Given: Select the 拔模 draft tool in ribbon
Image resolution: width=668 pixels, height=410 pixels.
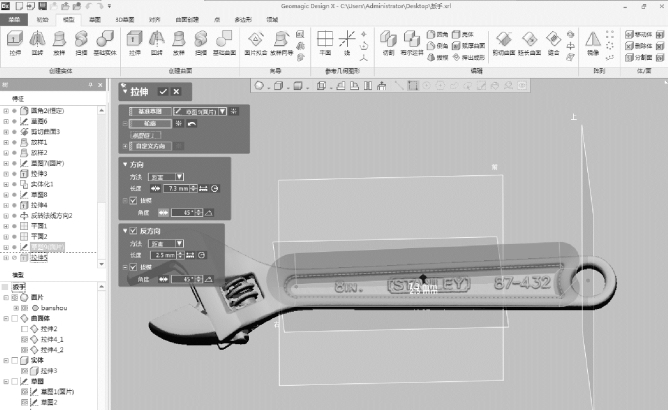Looking at the screenshot, I should click(x=437, y=57).
